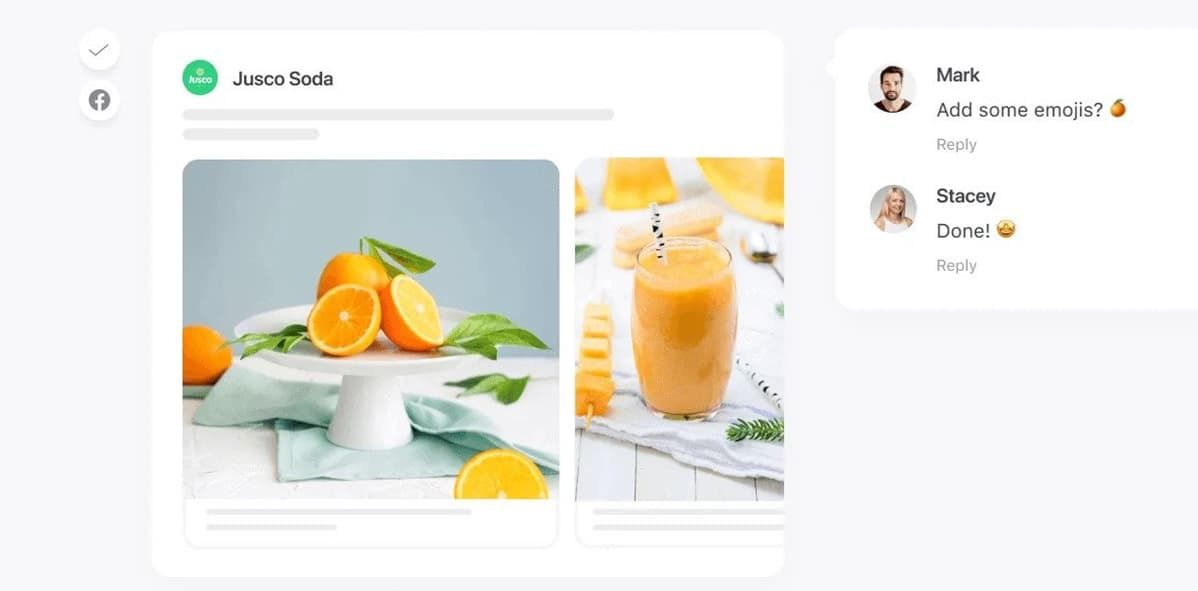This screenshot has width=1198, height=591.
Task: Reply to Mark's comment
Action: (956, 144)
